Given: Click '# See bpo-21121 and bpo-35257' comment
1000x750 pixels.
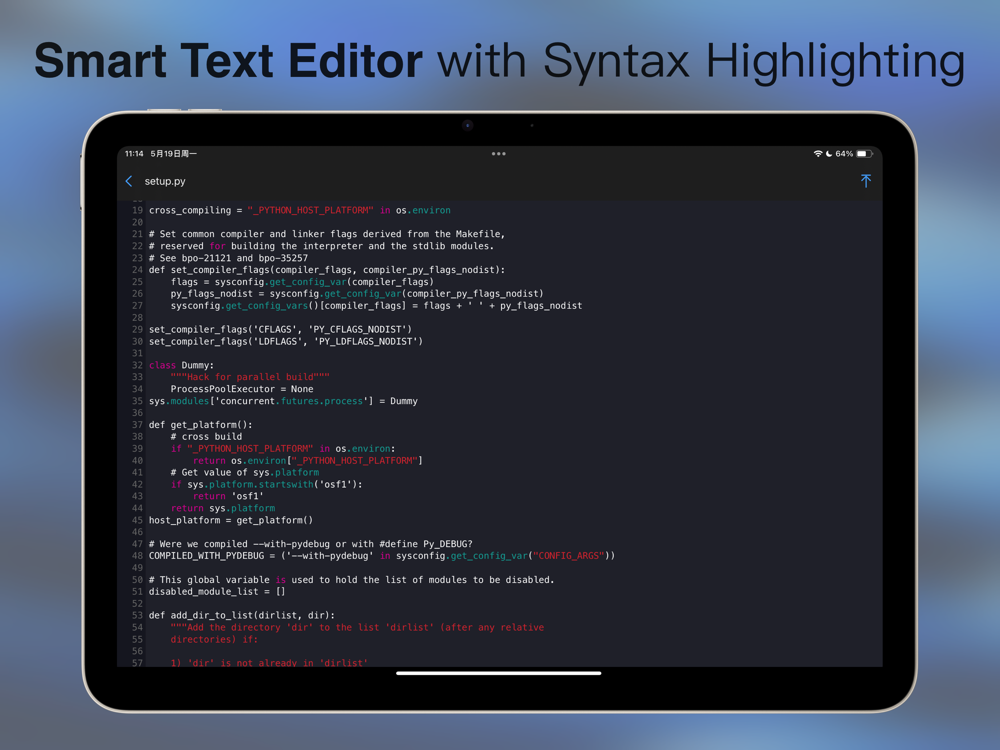Looking at the screenshot, I should [x=228, y=258].
